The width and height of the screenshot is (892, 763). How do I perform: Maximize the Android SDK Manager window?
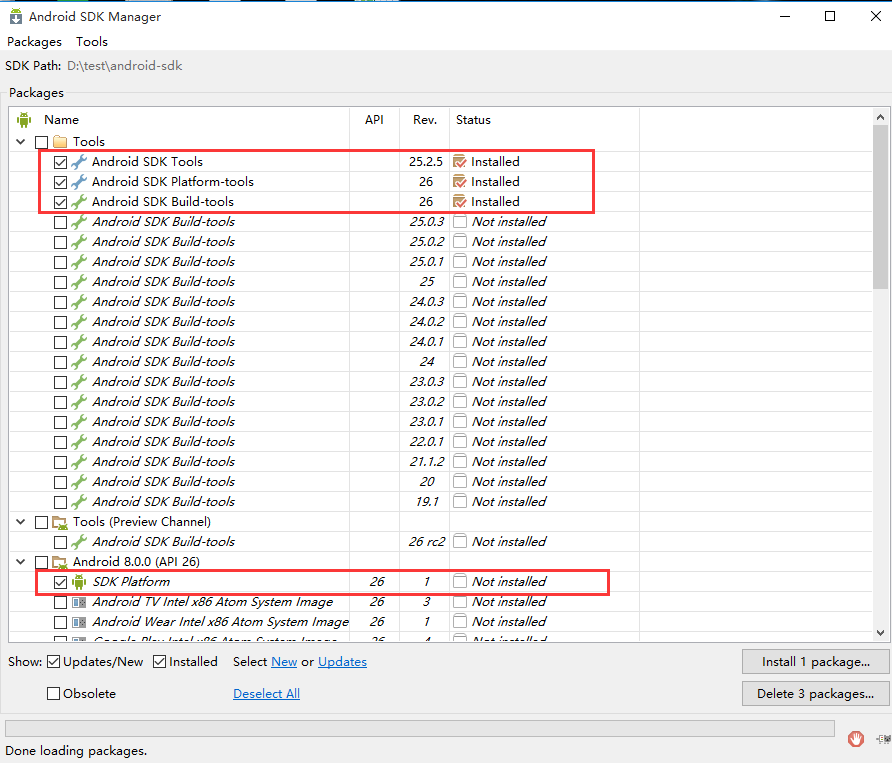click(x=830, y=16)
